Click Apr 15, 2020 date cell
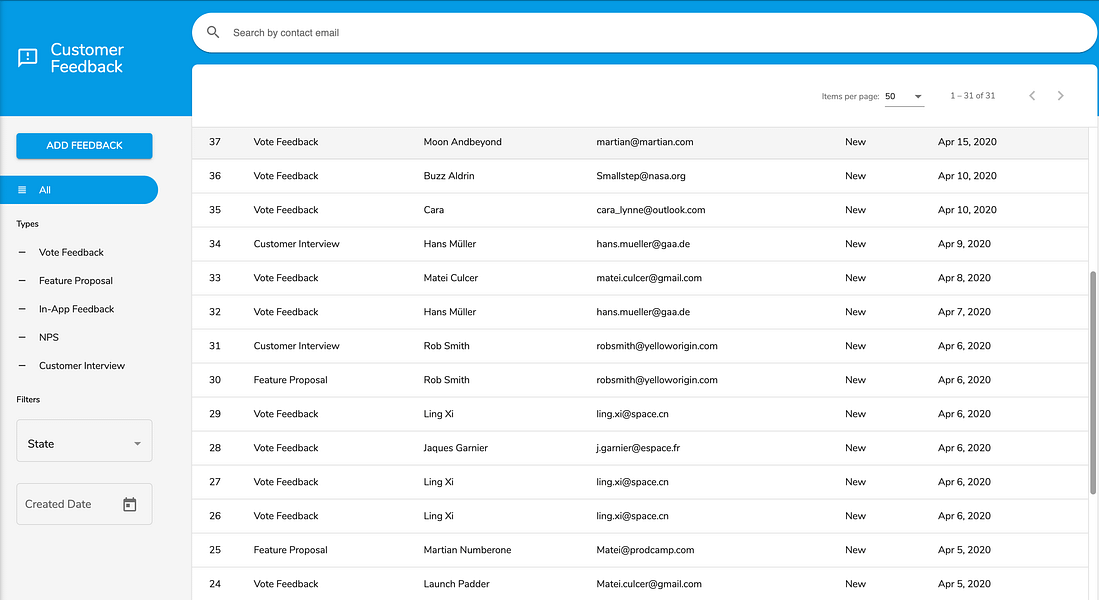 967,142
